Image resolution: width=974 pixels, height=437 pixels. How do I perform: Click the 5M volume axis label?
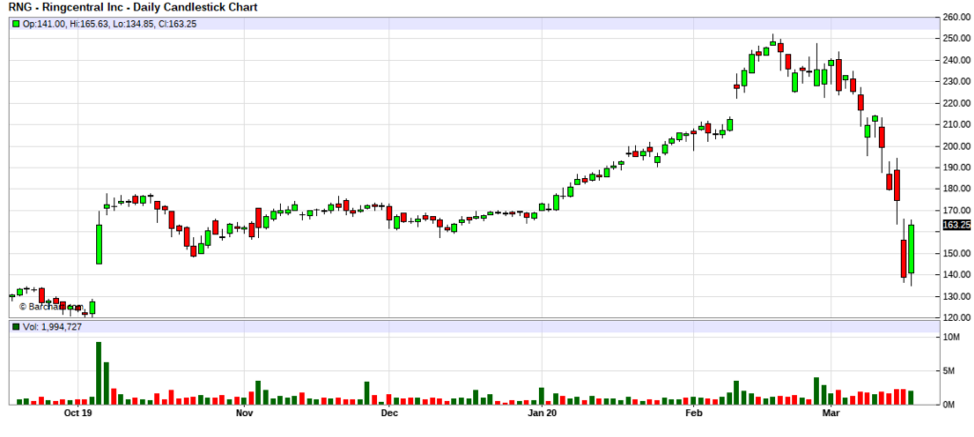pyautogui.click(x=950, y=371)
